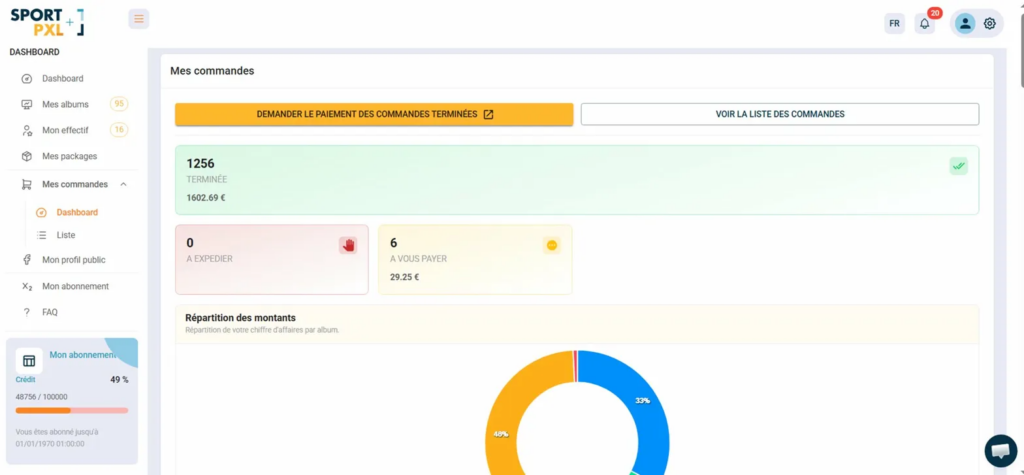Click the green double-check icon on Terminée card
Screen dimensions: 1024x475
tap(959, 166)
